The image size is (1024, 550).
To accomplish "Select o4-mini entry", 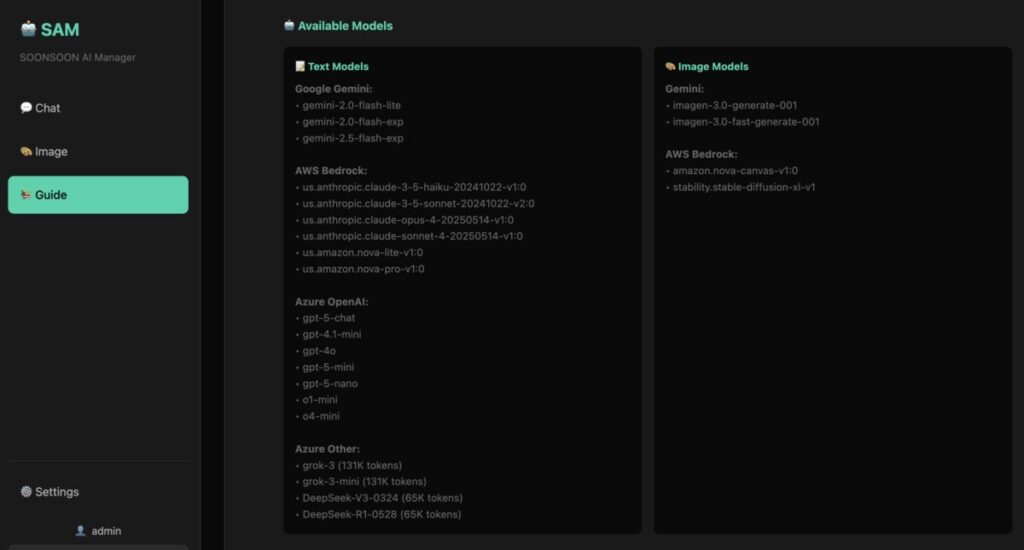I will tap(321, 416).
